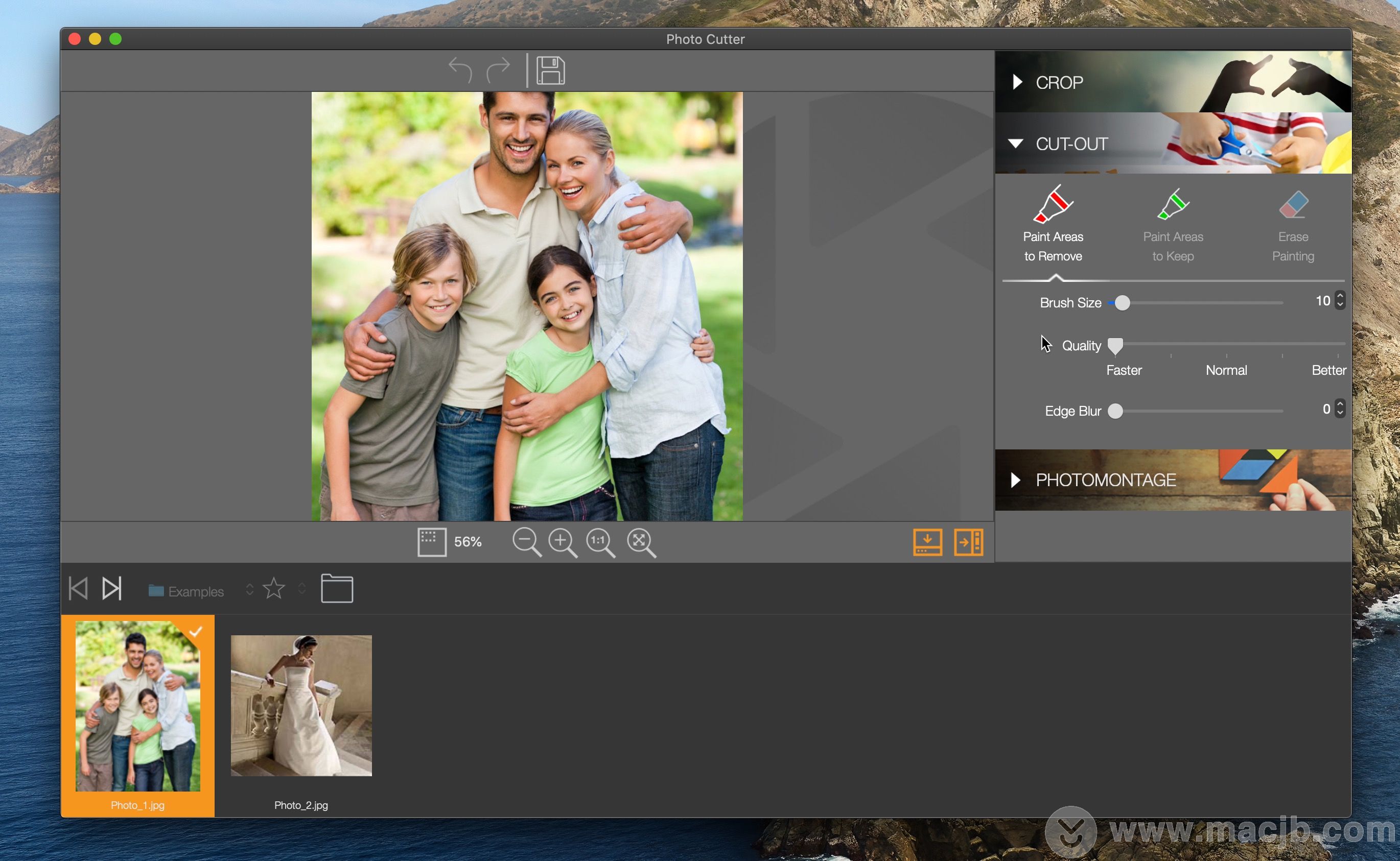This screenshot has width=1400, height=861.
Task: Open the browse folder icon
Action: click(337, 588)
